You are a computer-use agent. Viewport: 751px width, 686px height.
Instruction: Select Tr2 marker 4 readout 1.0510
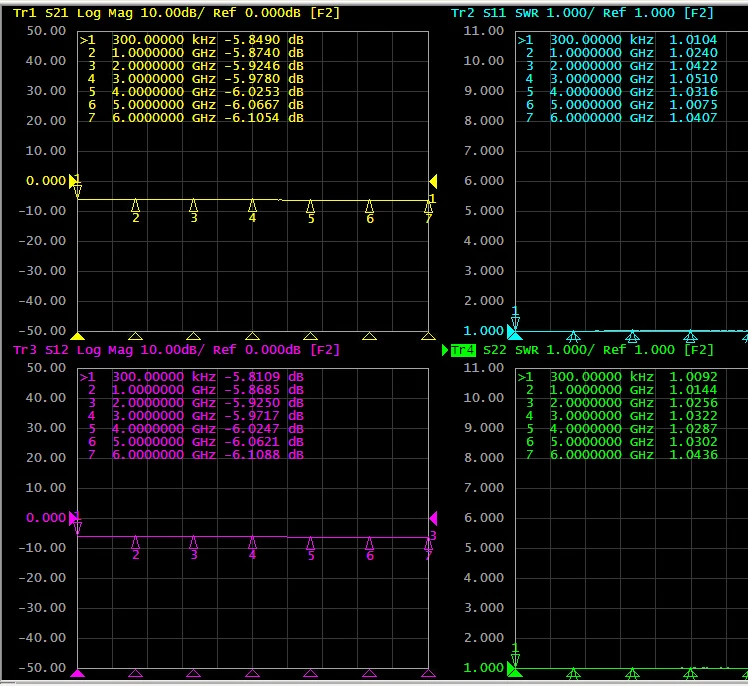click(693, 79)
